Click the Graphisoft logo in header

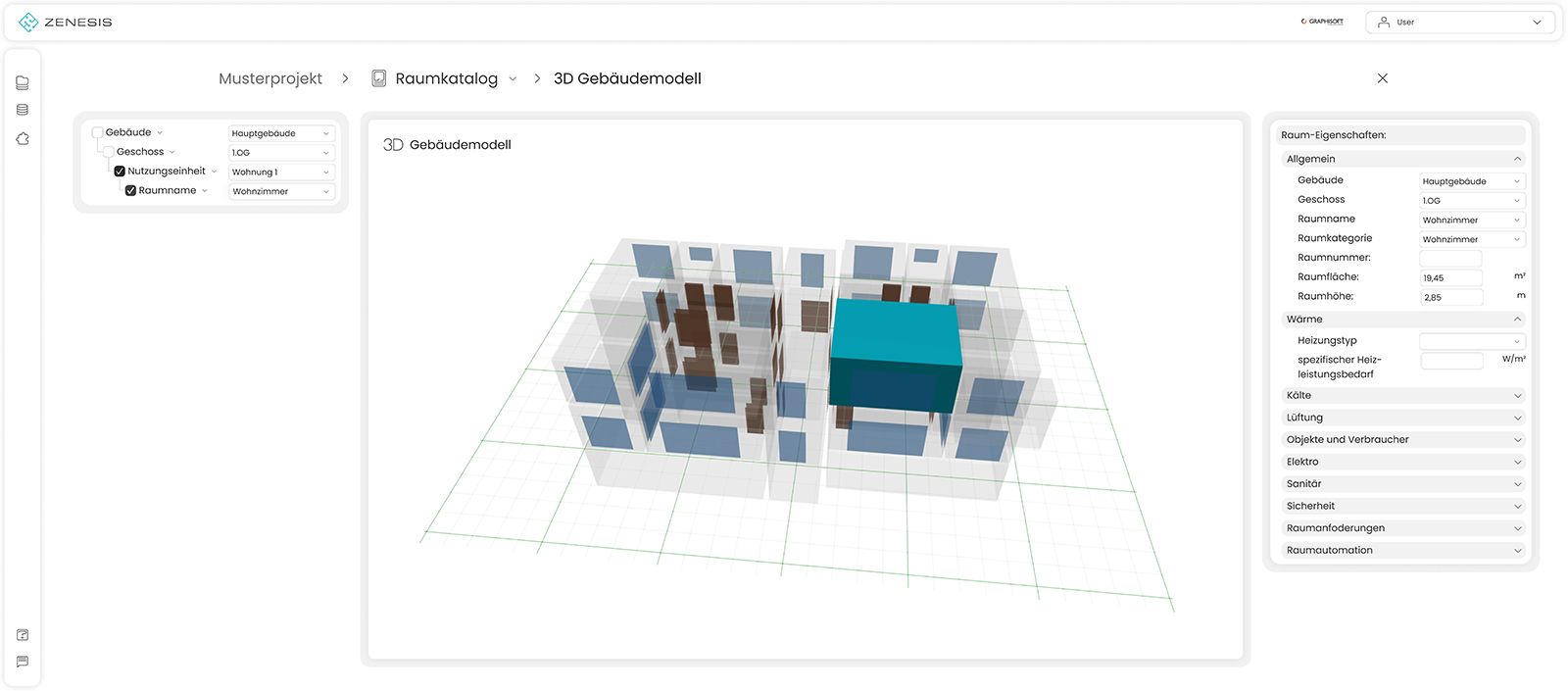1322,22
